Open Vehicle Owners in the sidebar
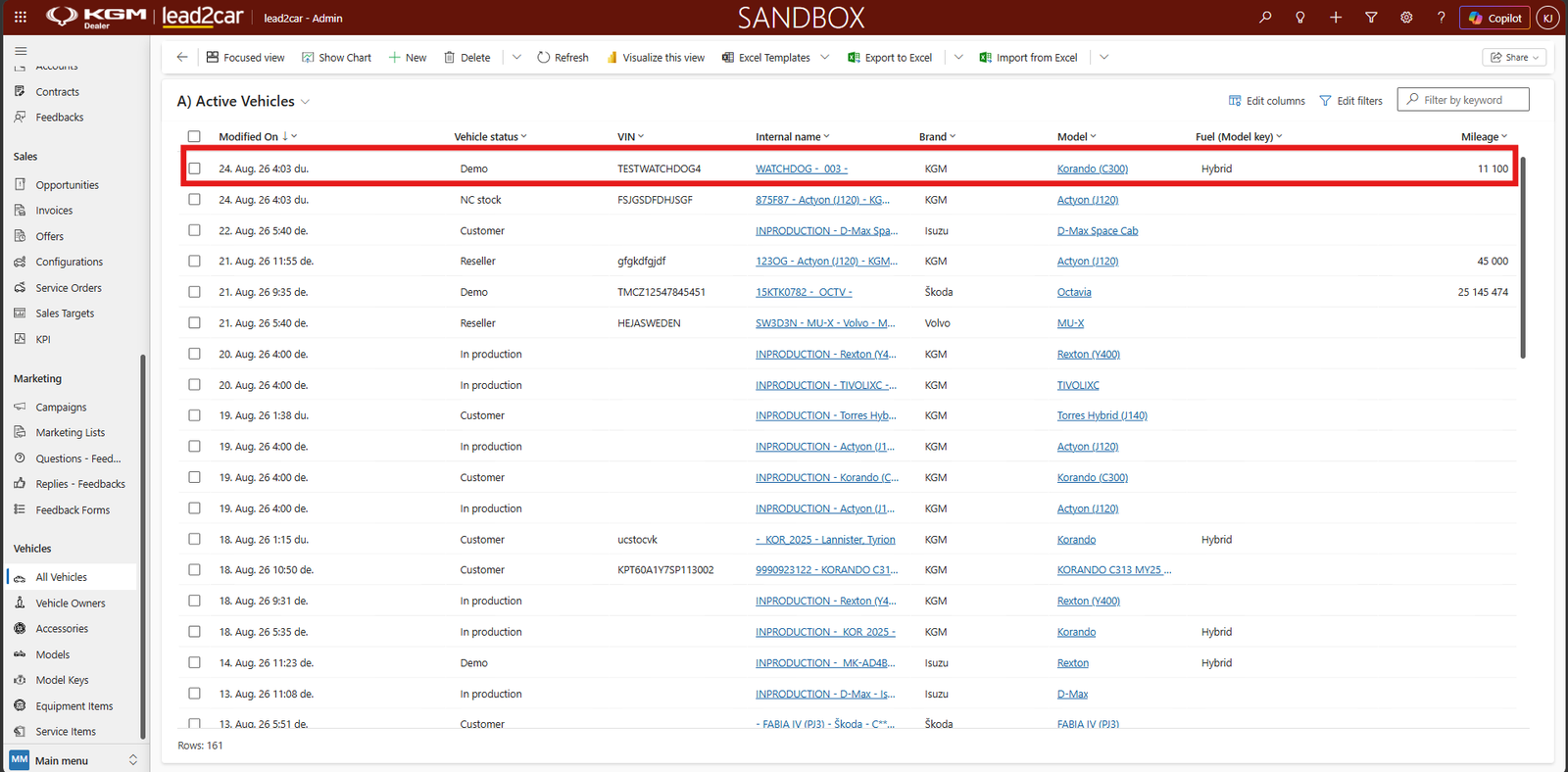1568x772 pixels. pos(71,603)
